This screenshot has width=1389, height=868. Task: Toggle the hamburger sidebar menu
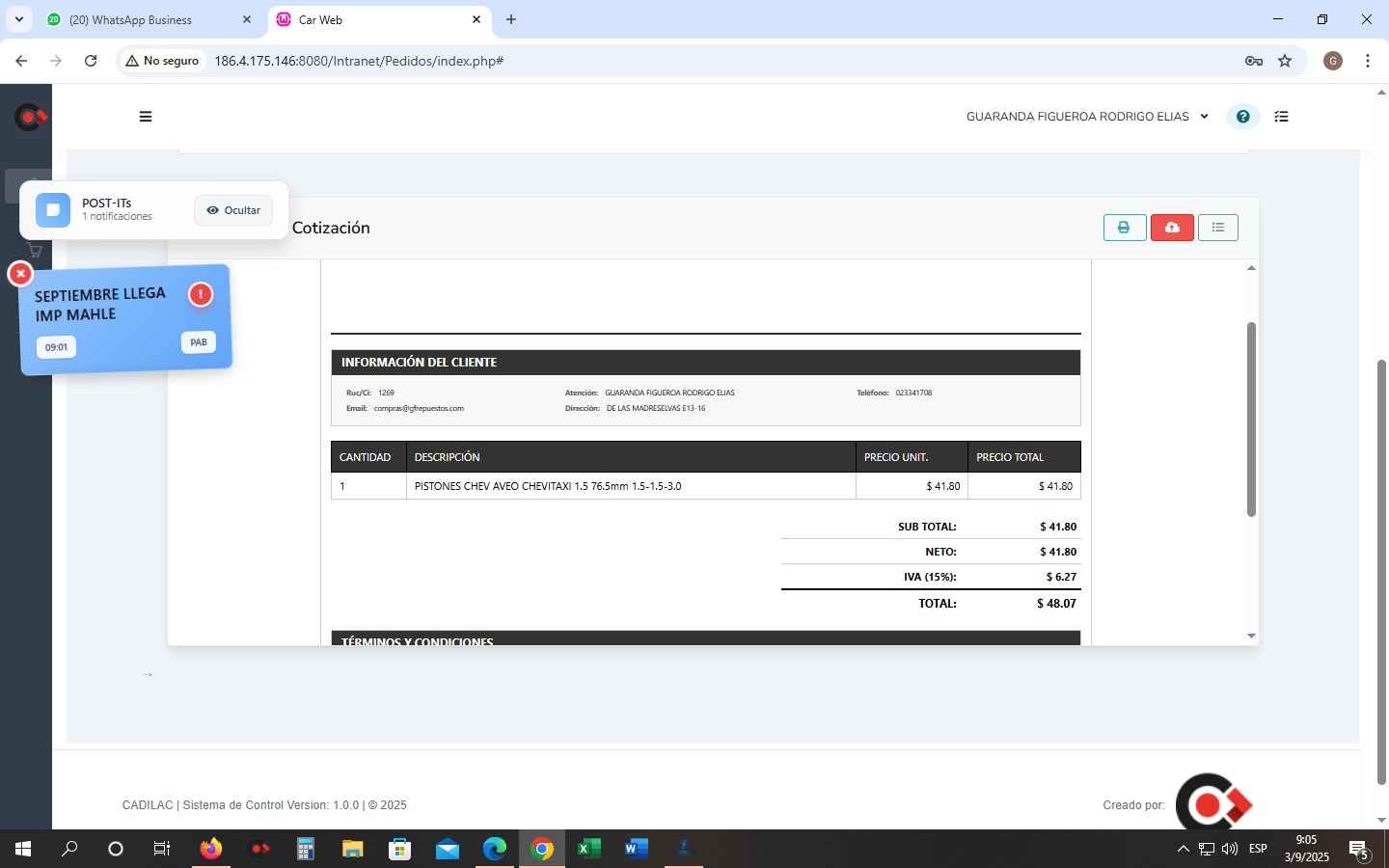[146, 117]
